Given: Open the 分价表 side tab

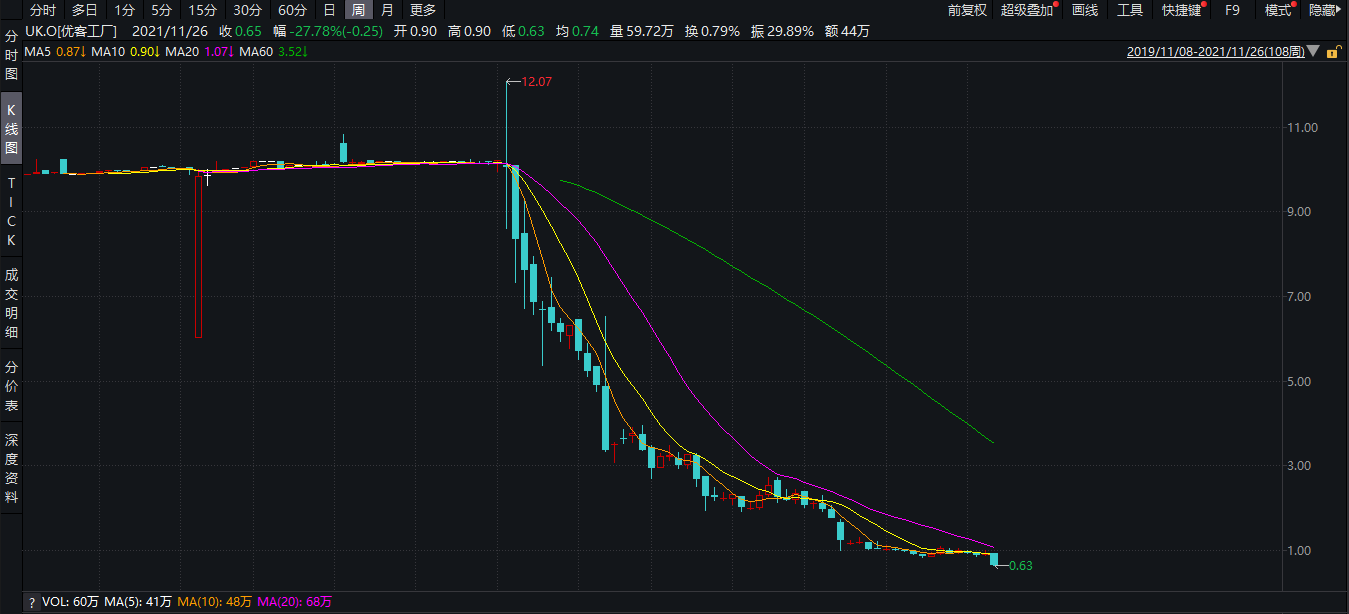Looking at the screenshot, I should point(11,386).
